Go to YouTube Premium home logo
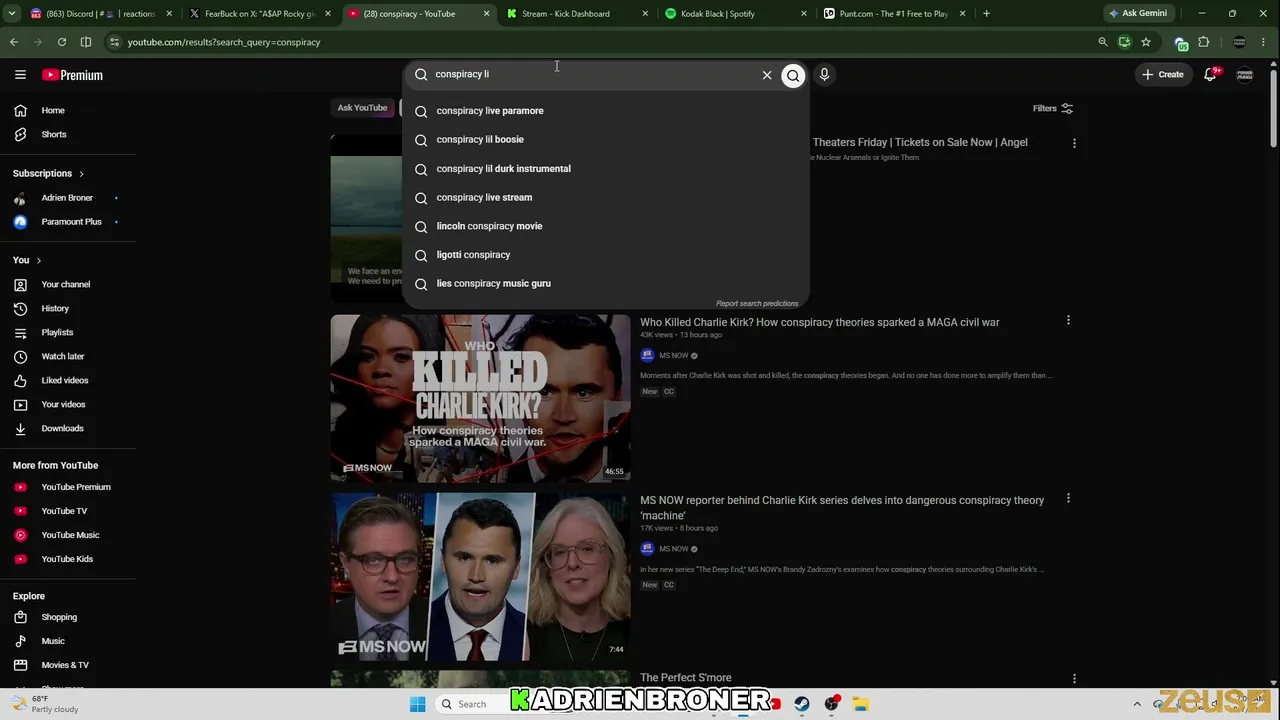 [x=72, y=75]
